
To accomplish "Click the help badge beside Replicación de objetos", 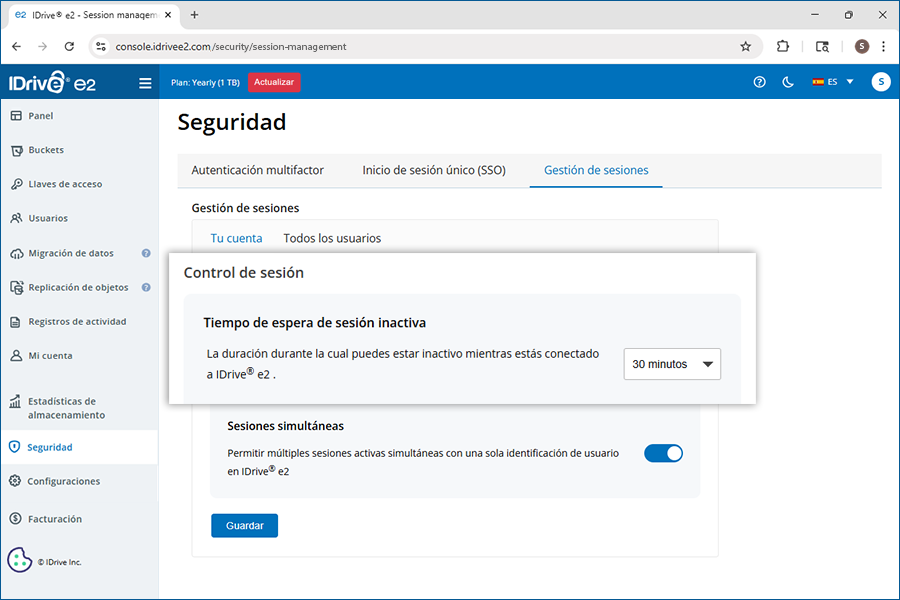I will 146,287.
